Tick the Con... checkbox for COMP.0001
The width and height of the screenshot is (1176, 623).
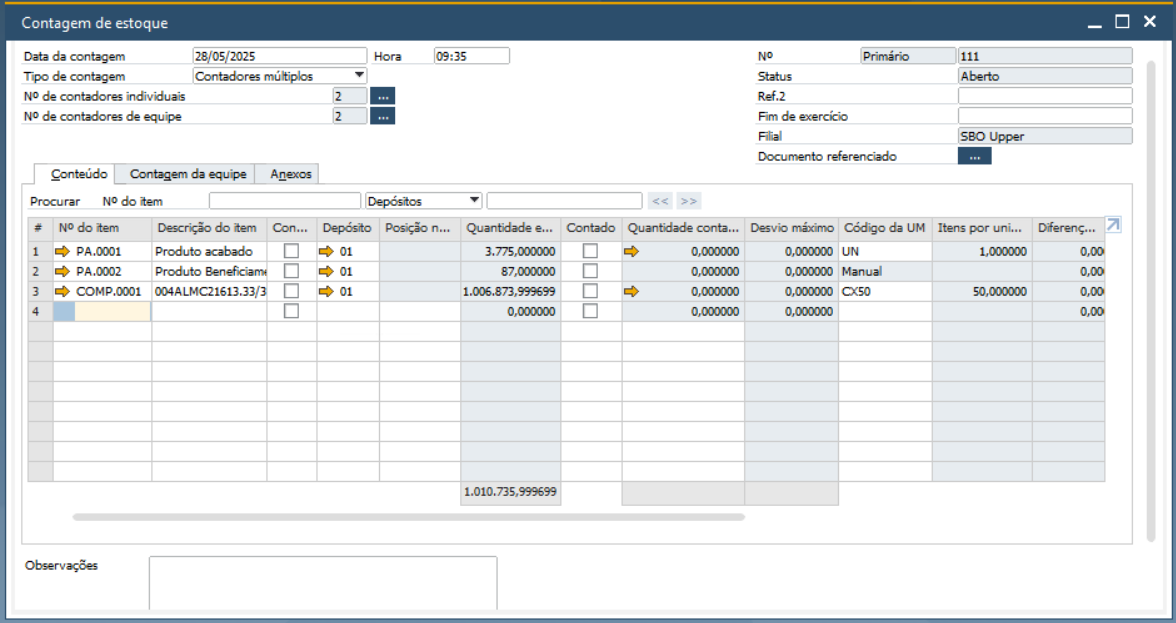coord(291,291)
